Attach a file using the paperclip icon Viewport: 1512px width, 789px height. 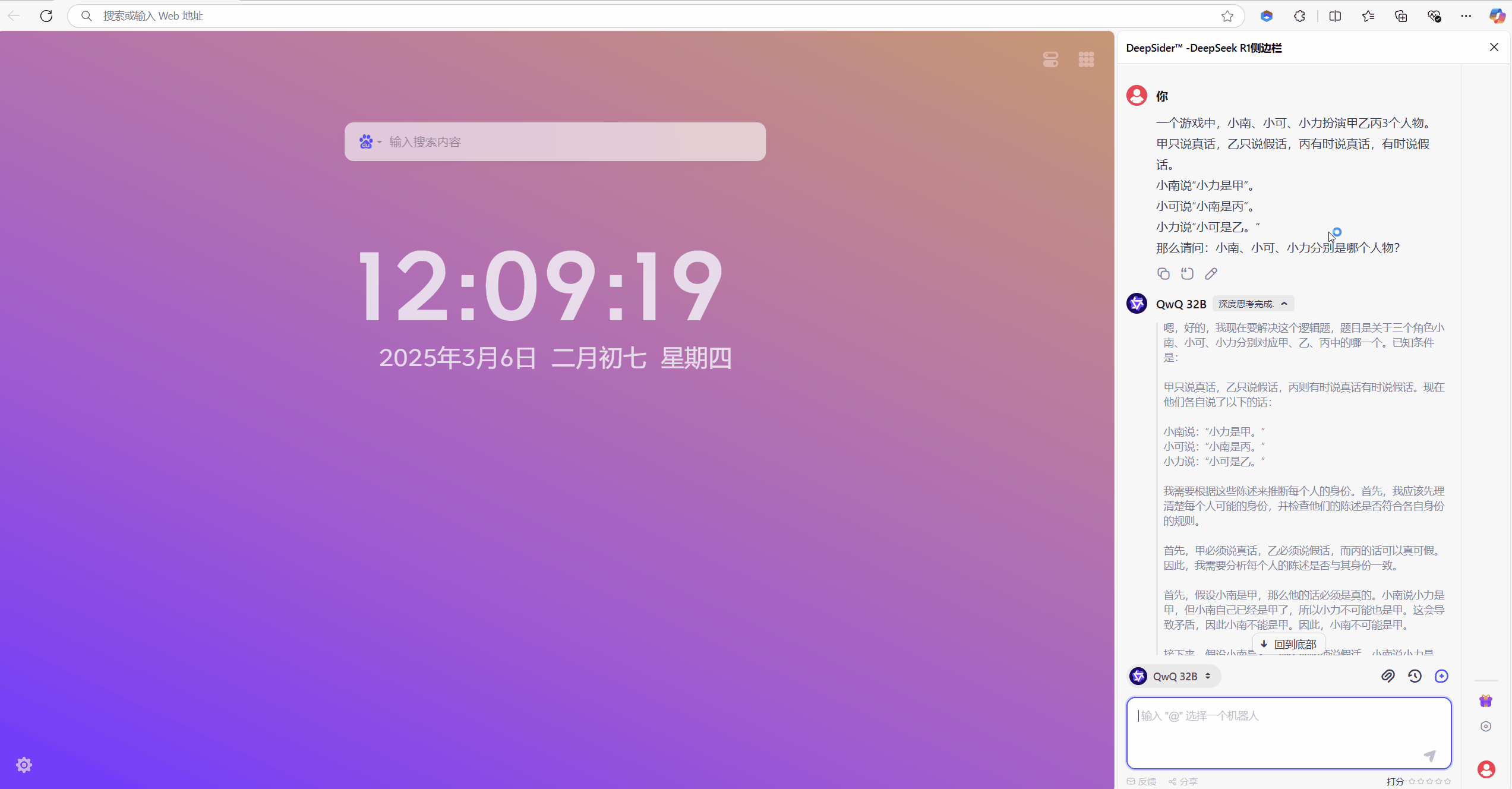click(1388, 676)
